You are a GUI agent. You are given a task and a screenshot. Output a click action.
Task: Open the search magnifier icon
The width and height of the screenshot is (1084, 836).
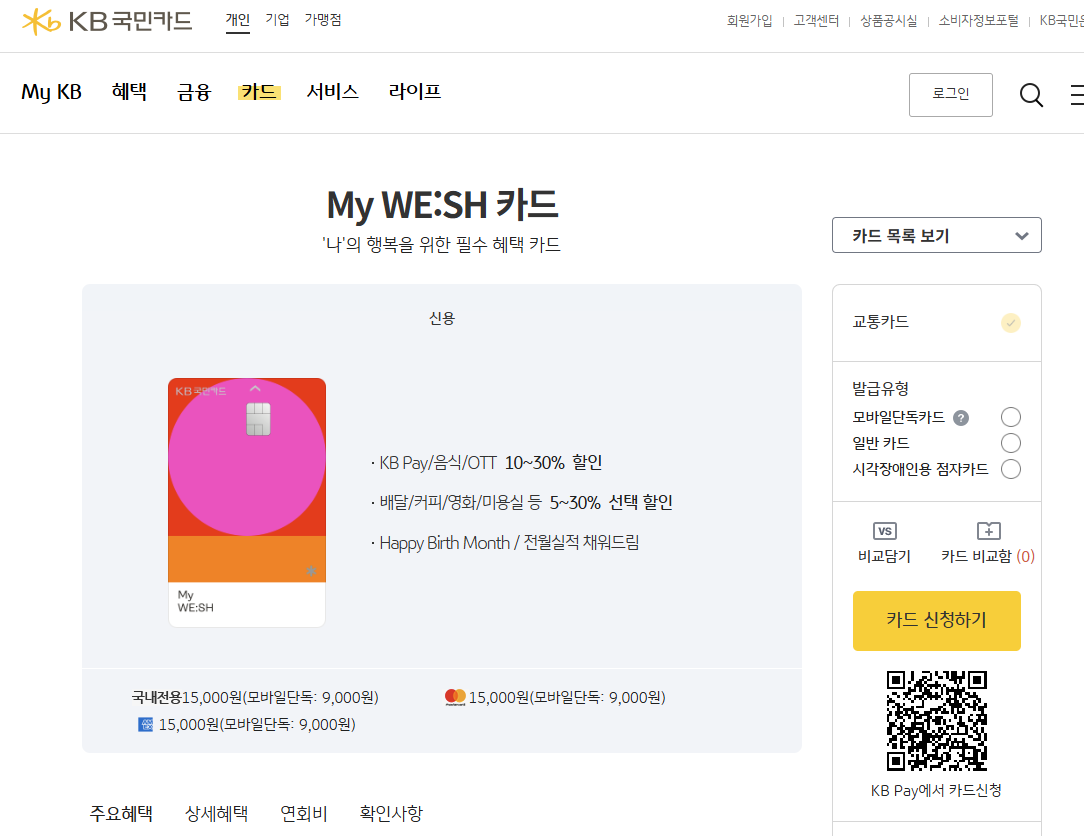coord(1031,95)
